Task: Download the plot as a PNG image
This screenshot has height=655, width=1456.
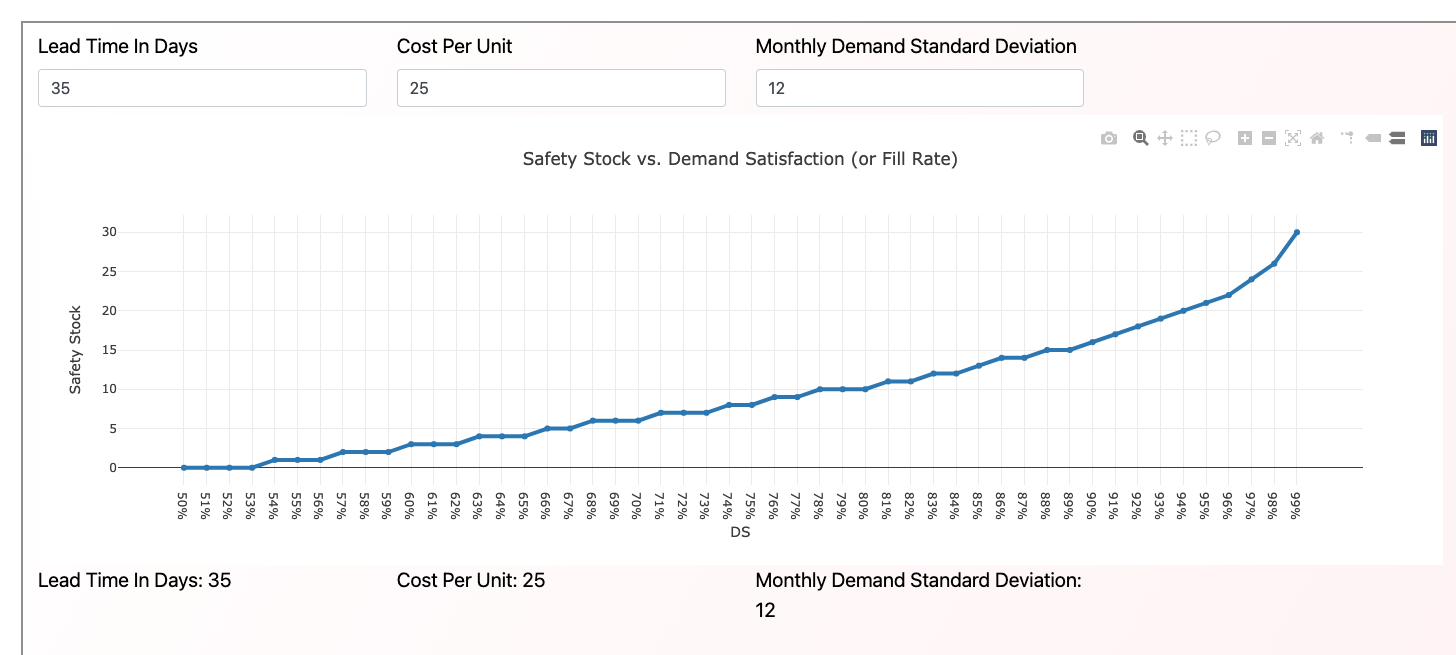Action: point(1108,138)
